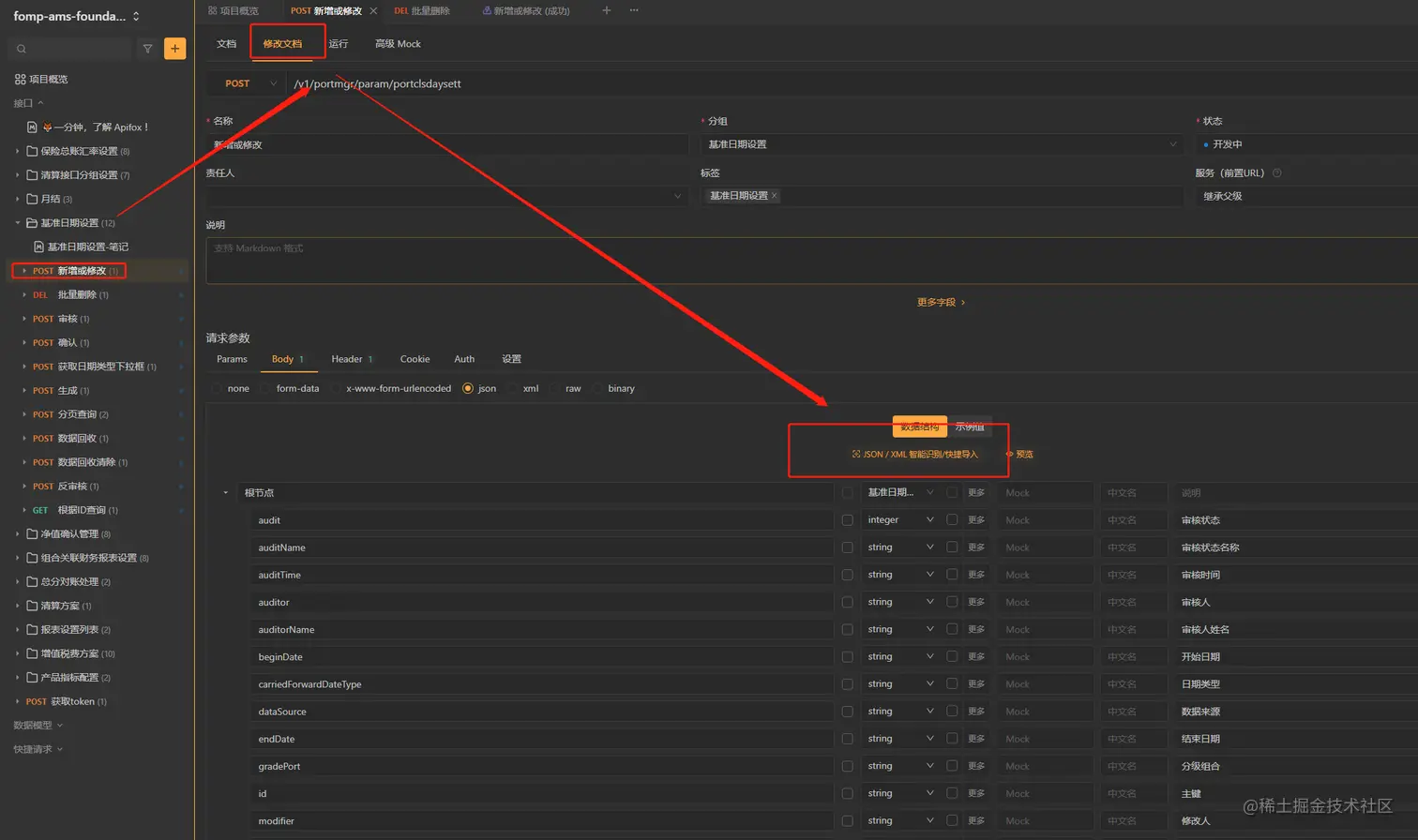Open 项目概览 grid icon in sidebar

[20, 80]
